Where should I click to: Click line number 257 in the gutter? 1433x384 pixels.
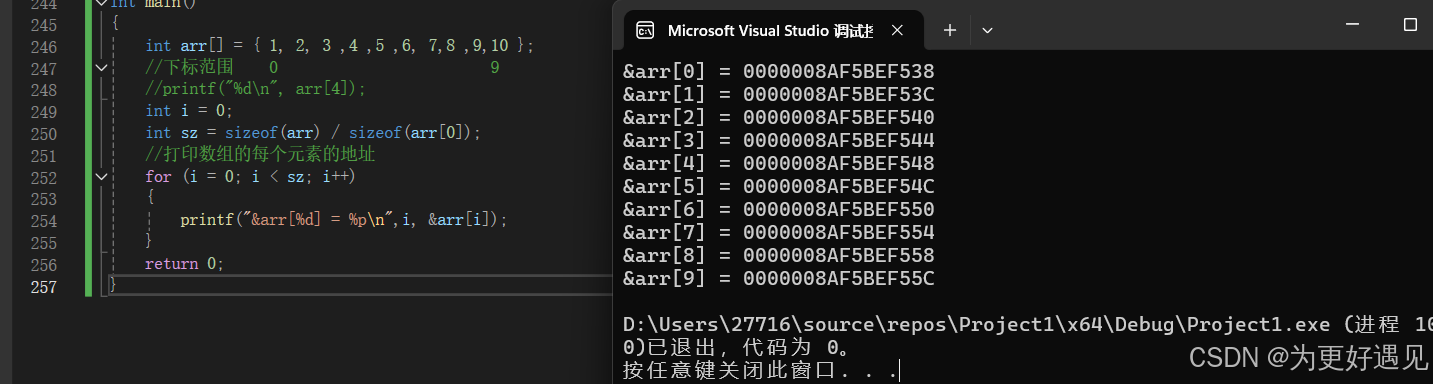pos(44,287)
